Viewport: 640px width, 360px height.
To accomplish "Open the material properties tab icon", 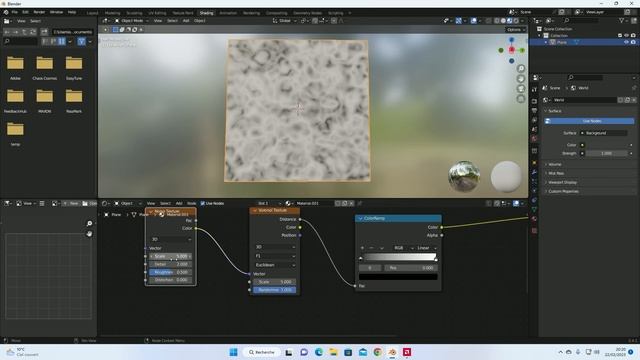I will tap(534, 219).
